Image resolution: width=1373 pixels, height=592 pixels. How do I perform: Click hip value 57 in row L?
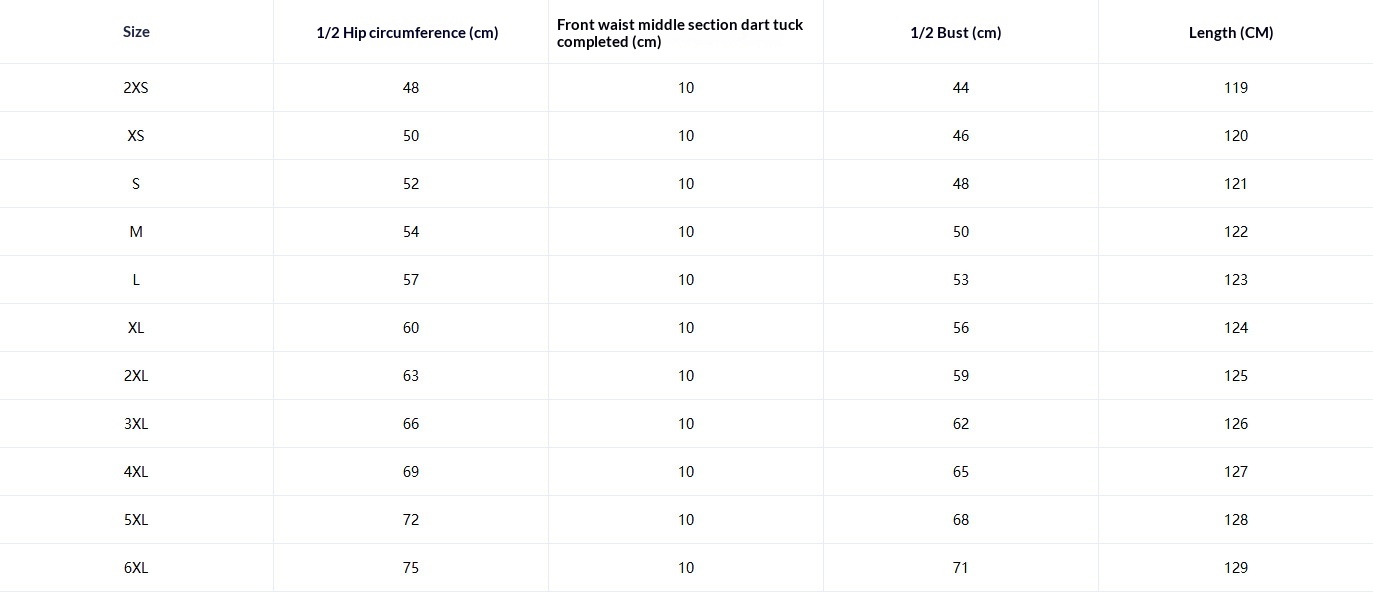[x=411, y=280]
